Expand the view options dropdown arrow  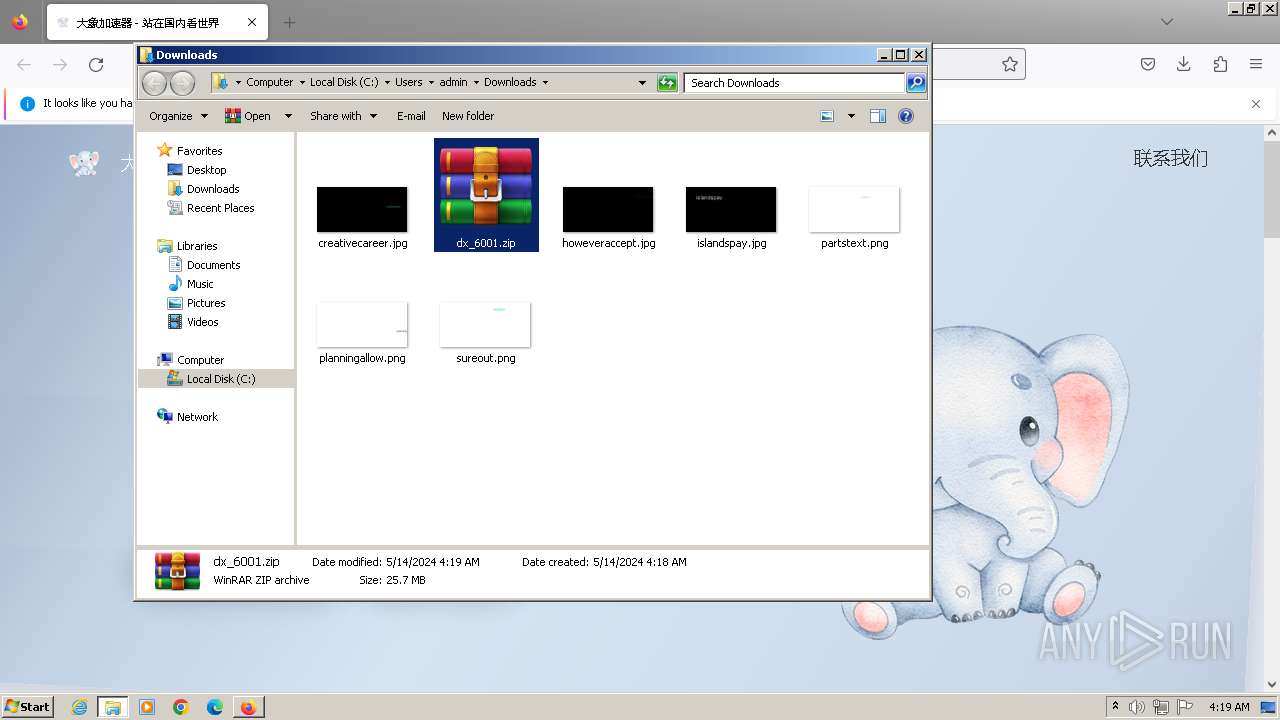851,116
